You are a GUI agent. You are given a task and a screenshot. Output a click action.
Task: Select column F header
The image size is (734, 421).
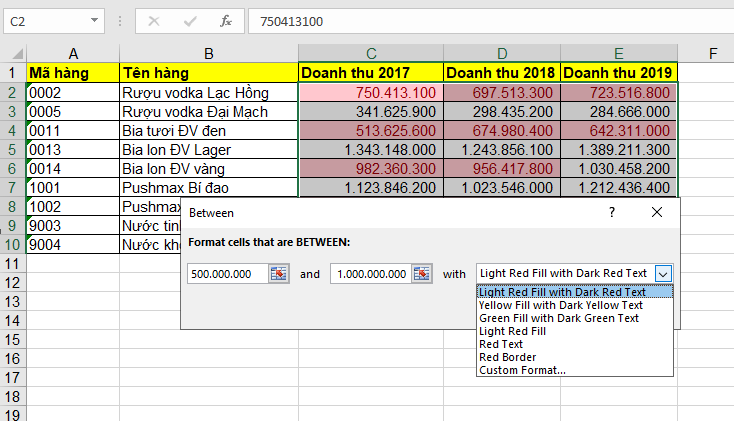tap(712, 52)
